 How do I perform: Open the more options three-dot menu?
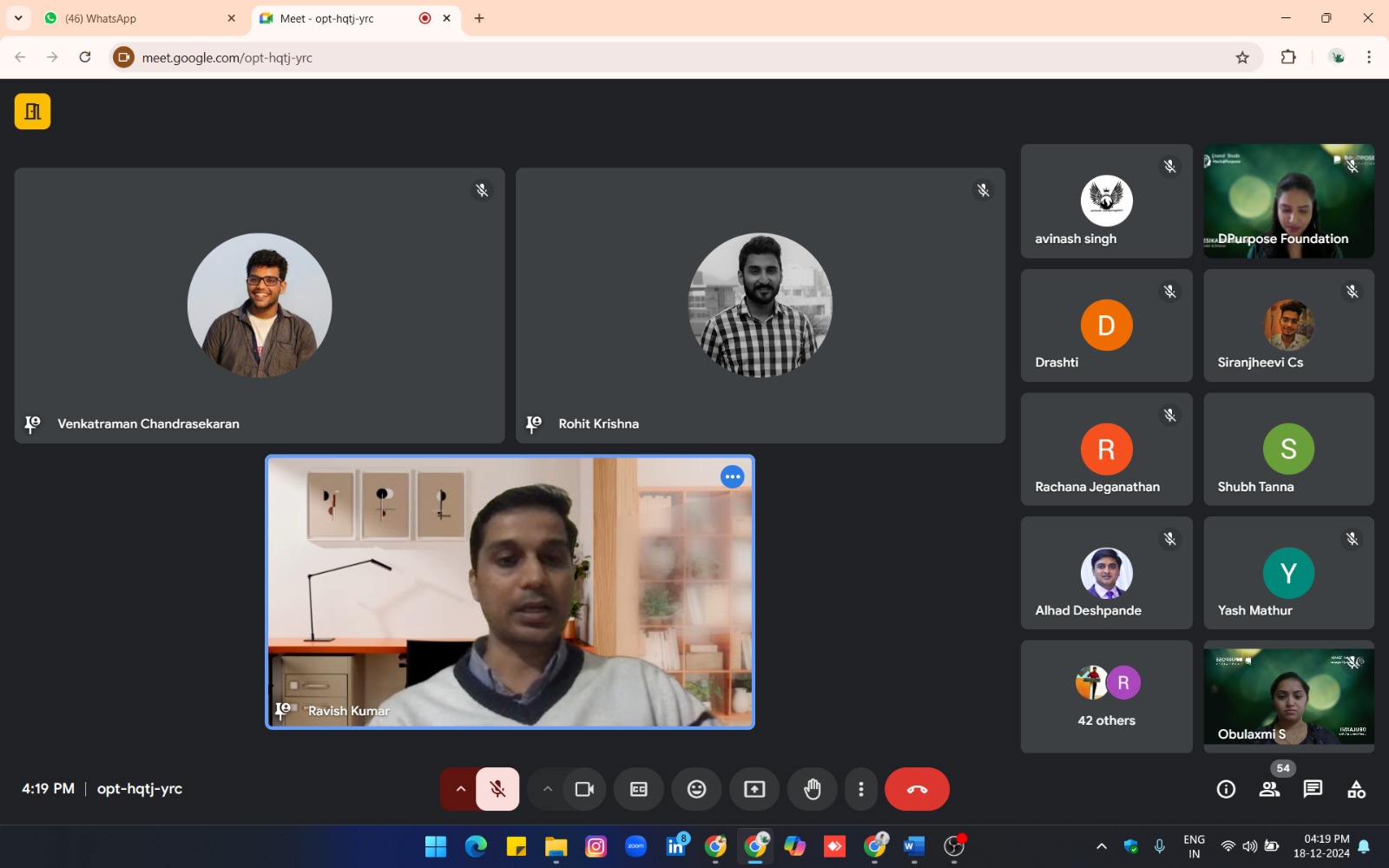(x=860, y=789)
